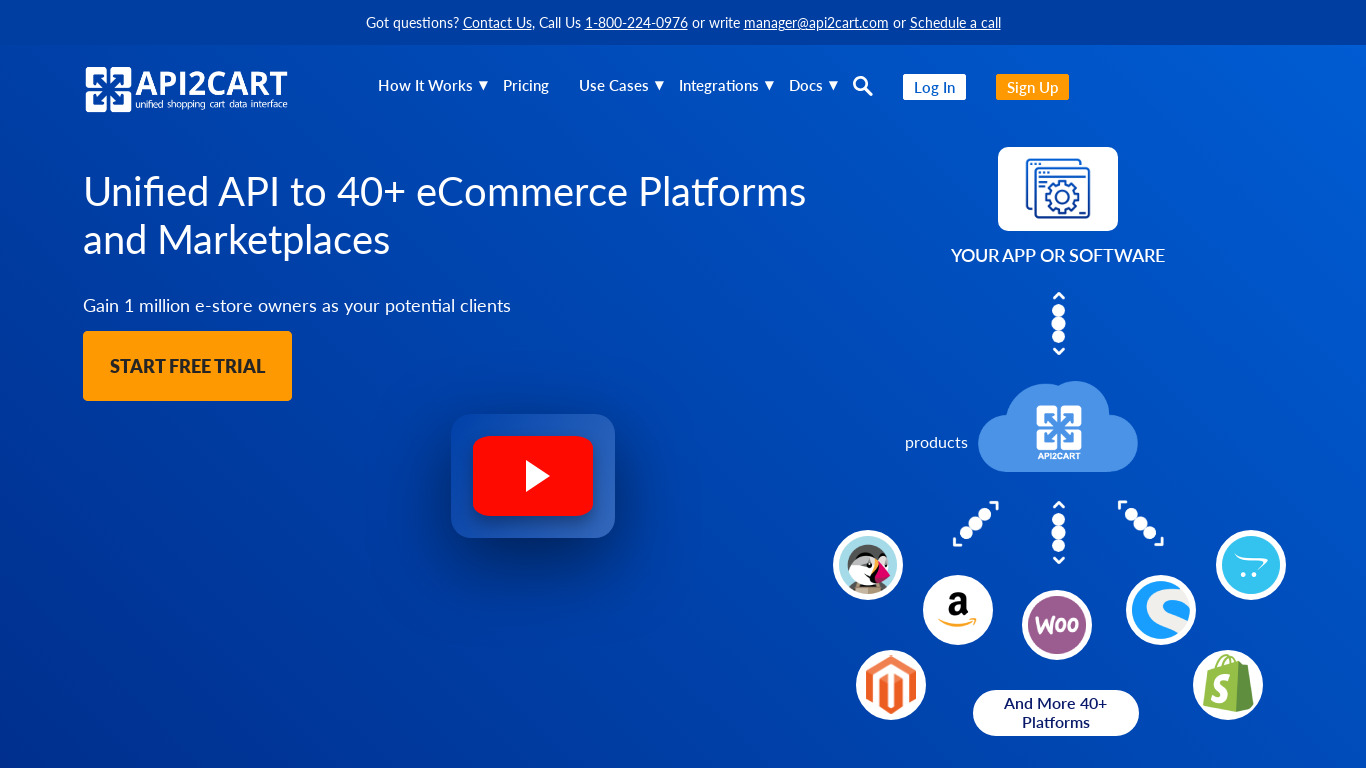
Task: Open the Use Cases menu item
Action: point(614,86)
